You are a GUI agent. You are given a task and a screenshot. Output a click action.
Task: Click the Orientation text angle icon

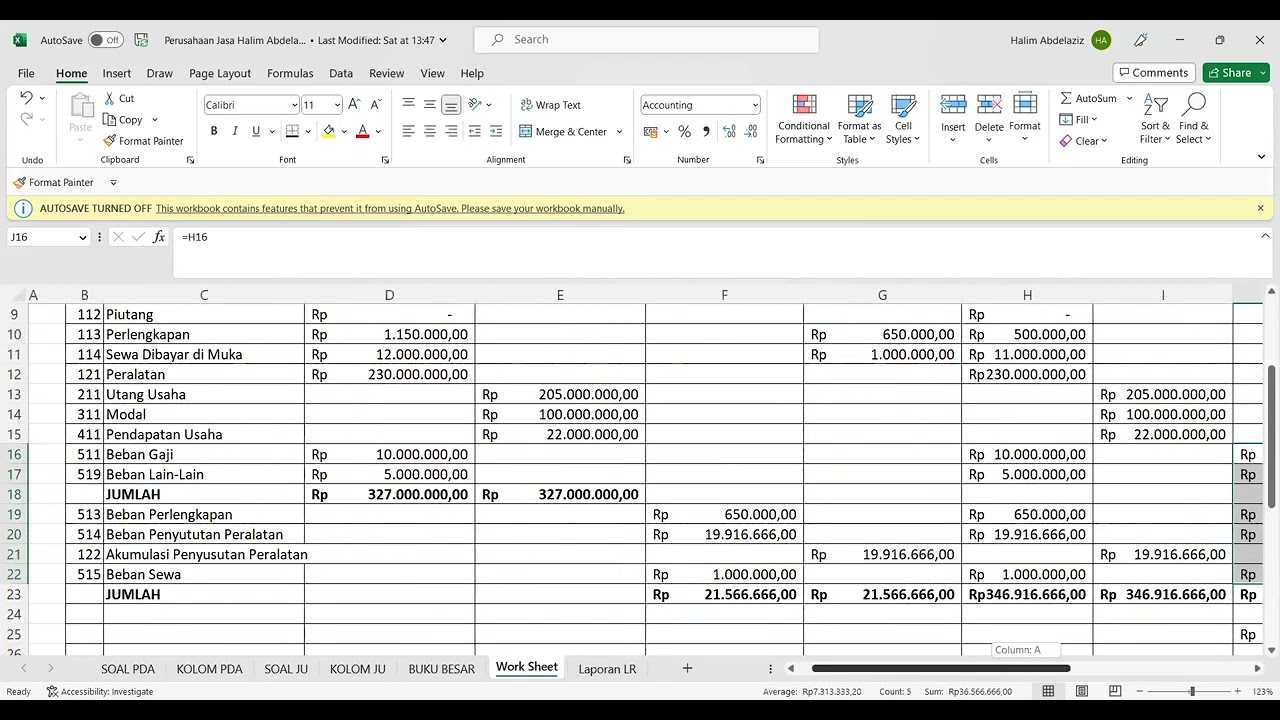(475, 104)
